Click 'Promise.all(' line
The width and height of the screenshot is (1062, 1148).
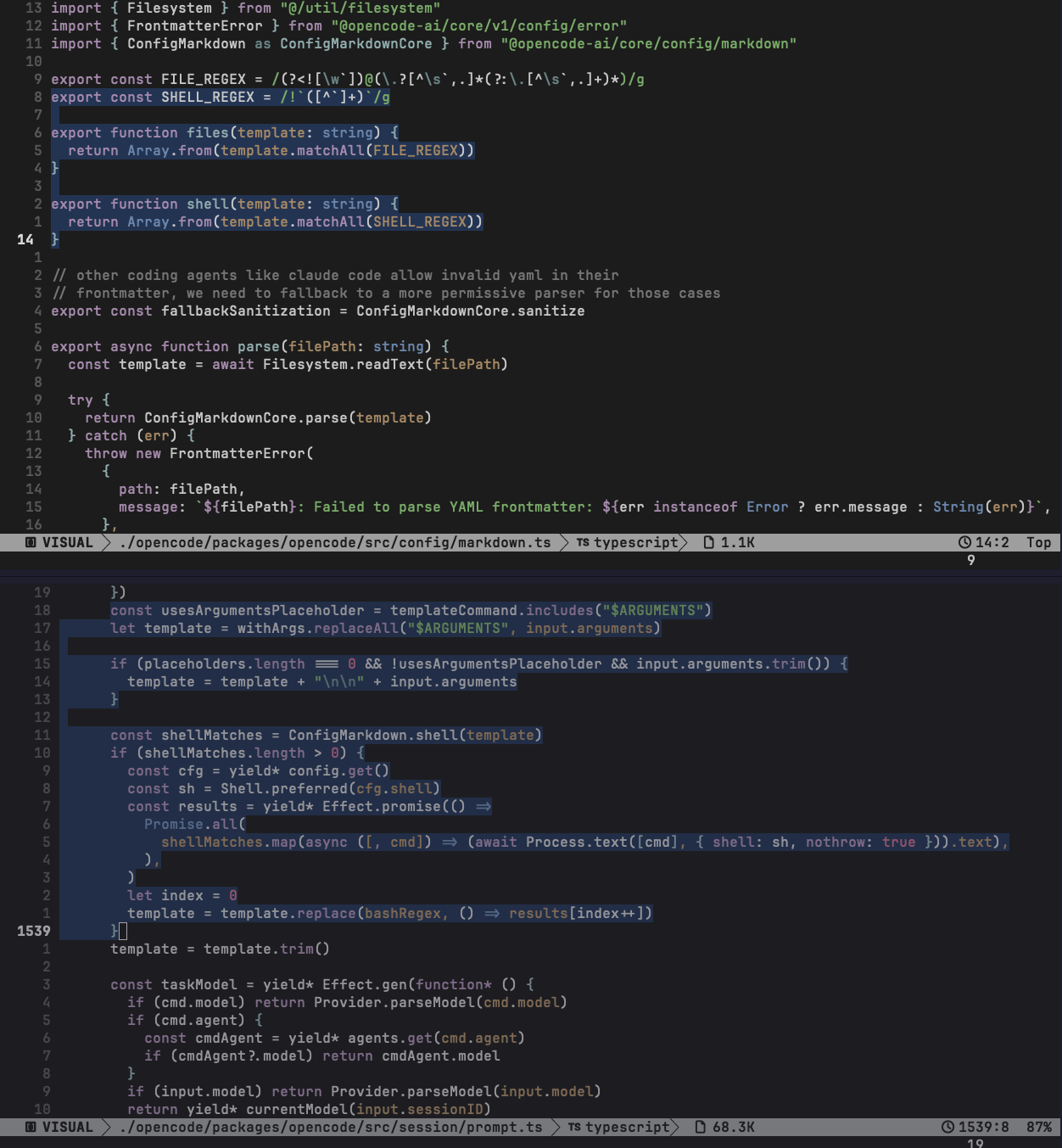195,824
